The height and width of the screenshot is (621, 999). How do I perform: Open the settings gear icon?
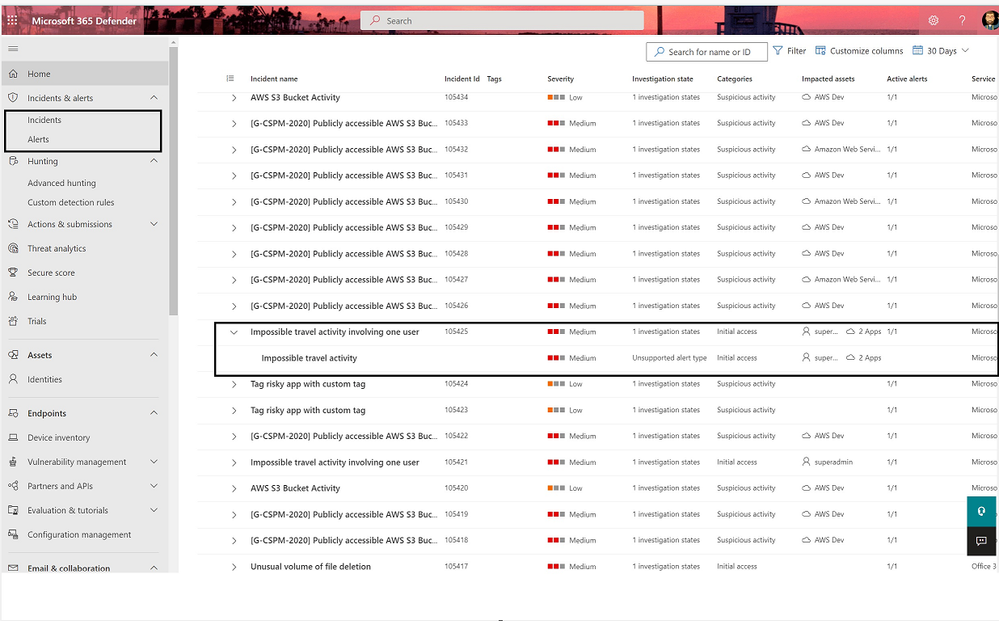[x=933, y=20]
